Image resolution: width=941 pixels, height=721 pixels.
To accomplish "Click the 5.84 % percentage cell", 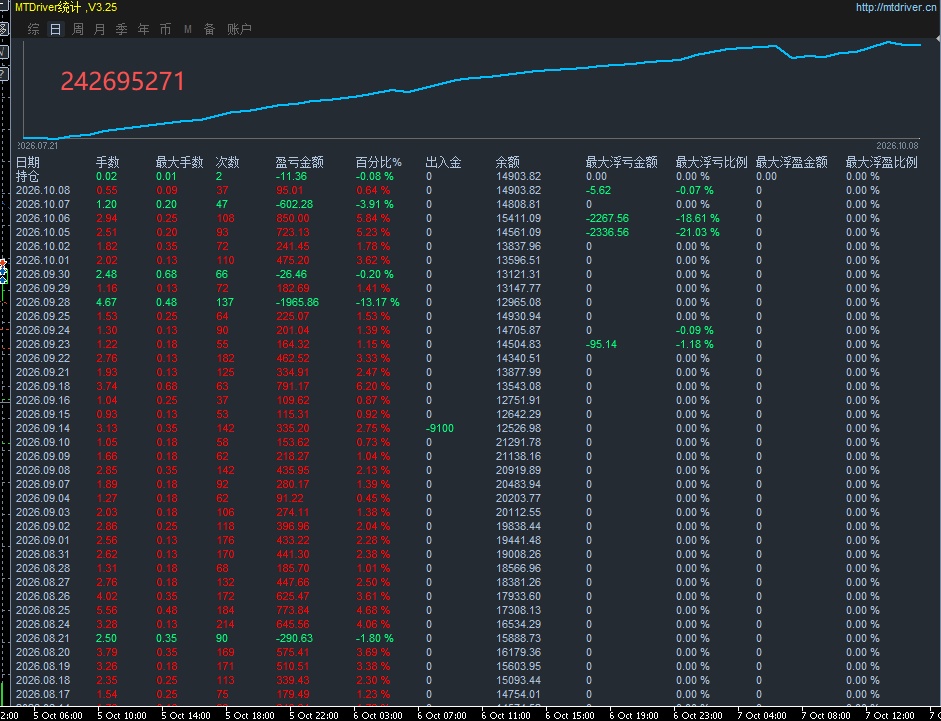I will 373,218.
